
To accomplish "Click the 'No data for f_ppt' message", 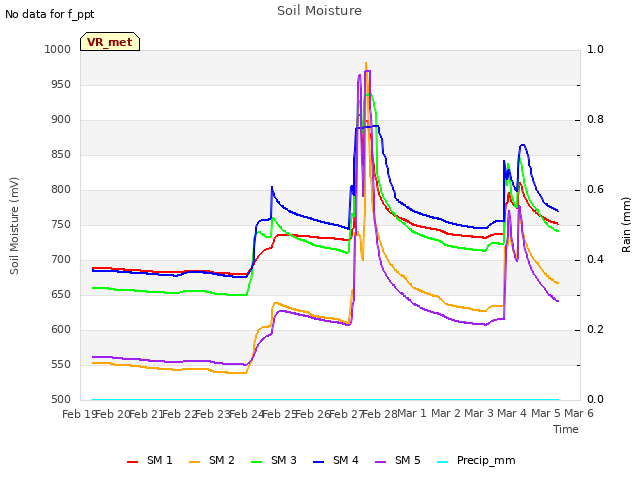I will (x=49, y=14).
